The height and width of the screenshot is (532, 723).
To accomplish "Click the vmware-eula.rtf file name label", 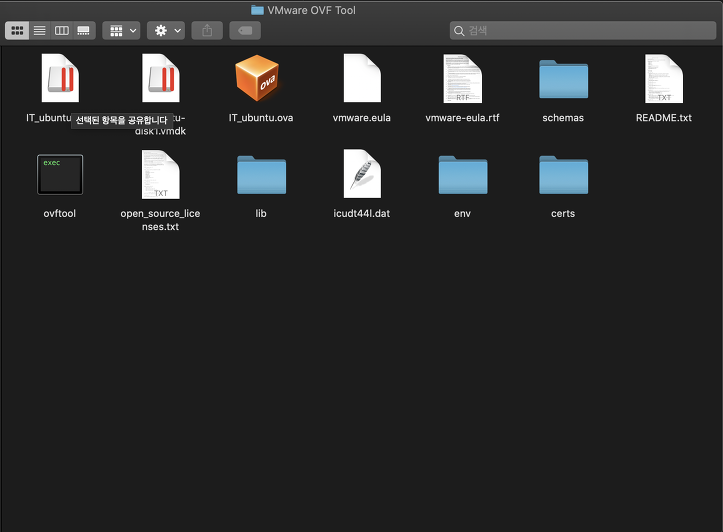I will click(x=462, y=118).
